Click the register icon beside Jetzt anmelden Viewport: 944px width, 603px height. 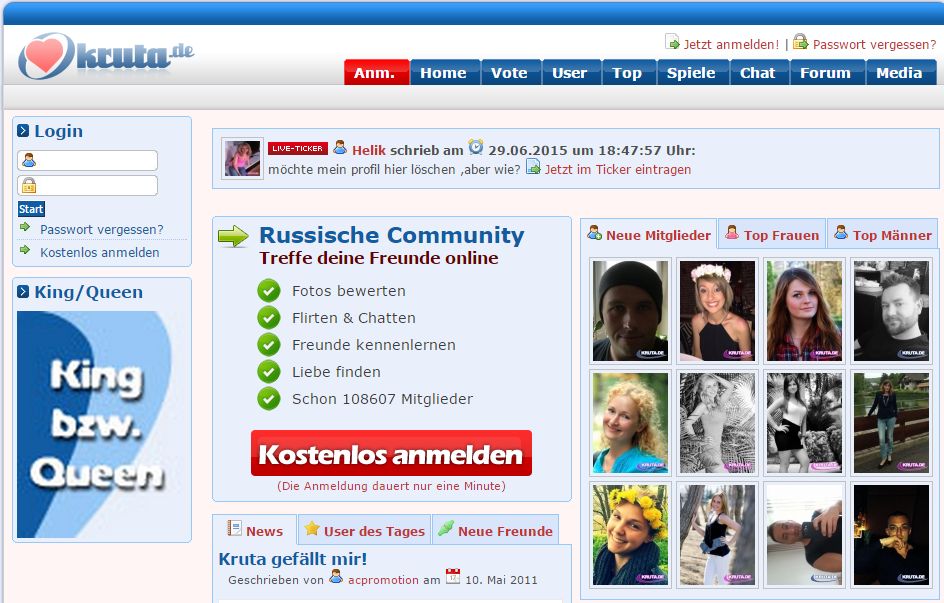(x=672, y=42)
